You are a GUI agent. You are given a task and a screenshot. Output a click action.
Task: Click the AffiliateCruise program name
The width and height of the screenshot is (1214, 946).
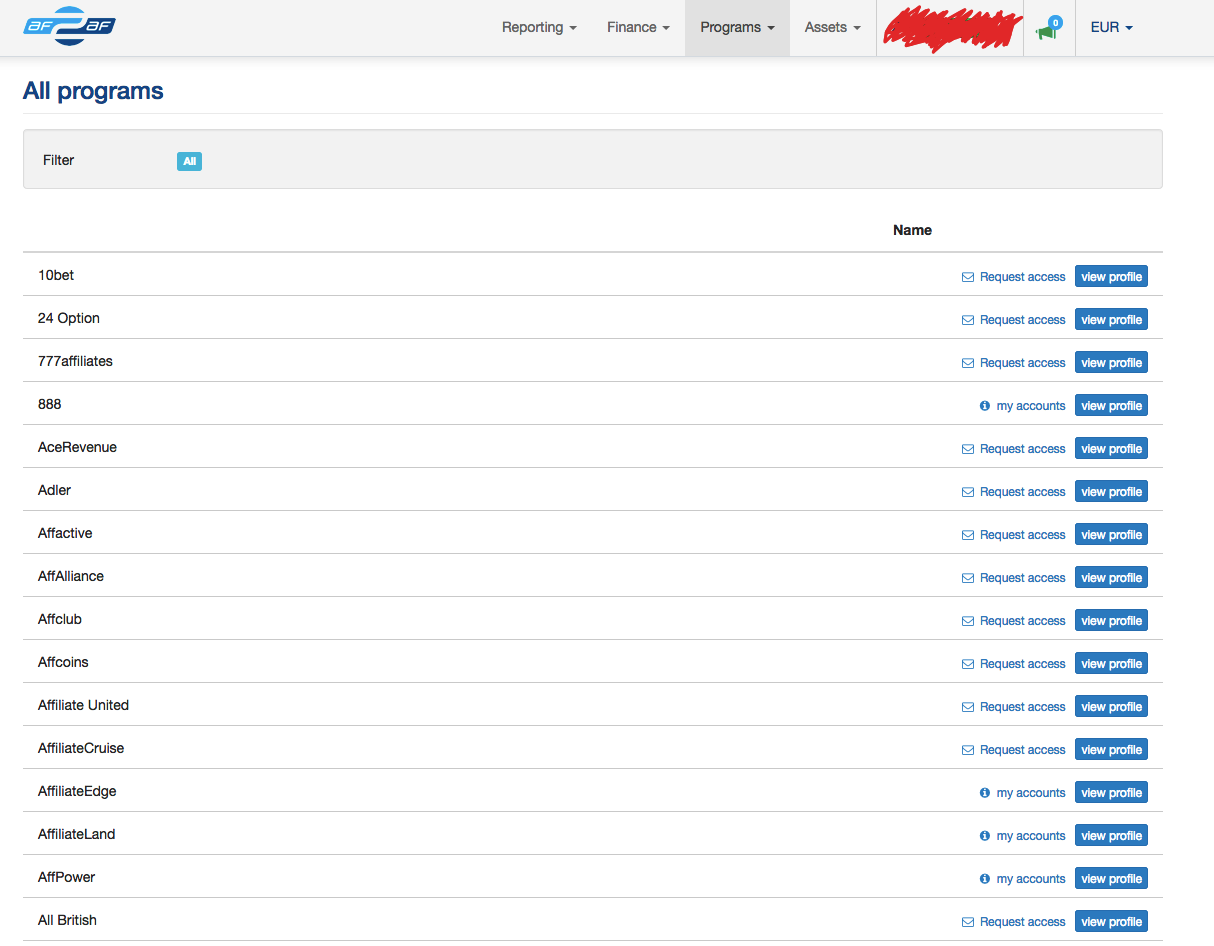(x=81, y=748)
